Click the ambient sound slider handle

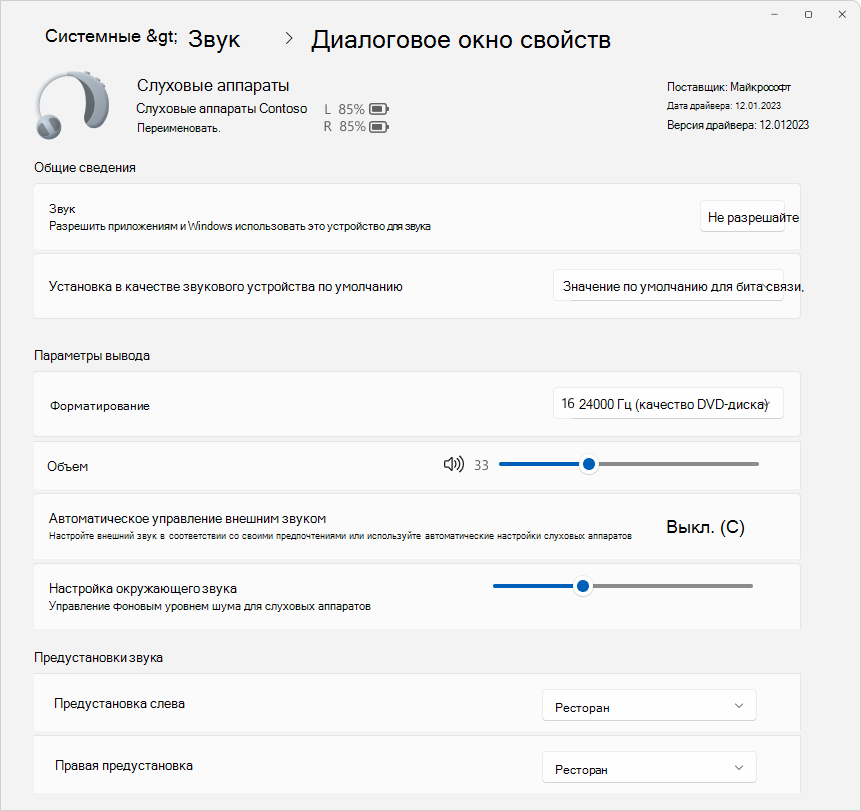point(583,586)
